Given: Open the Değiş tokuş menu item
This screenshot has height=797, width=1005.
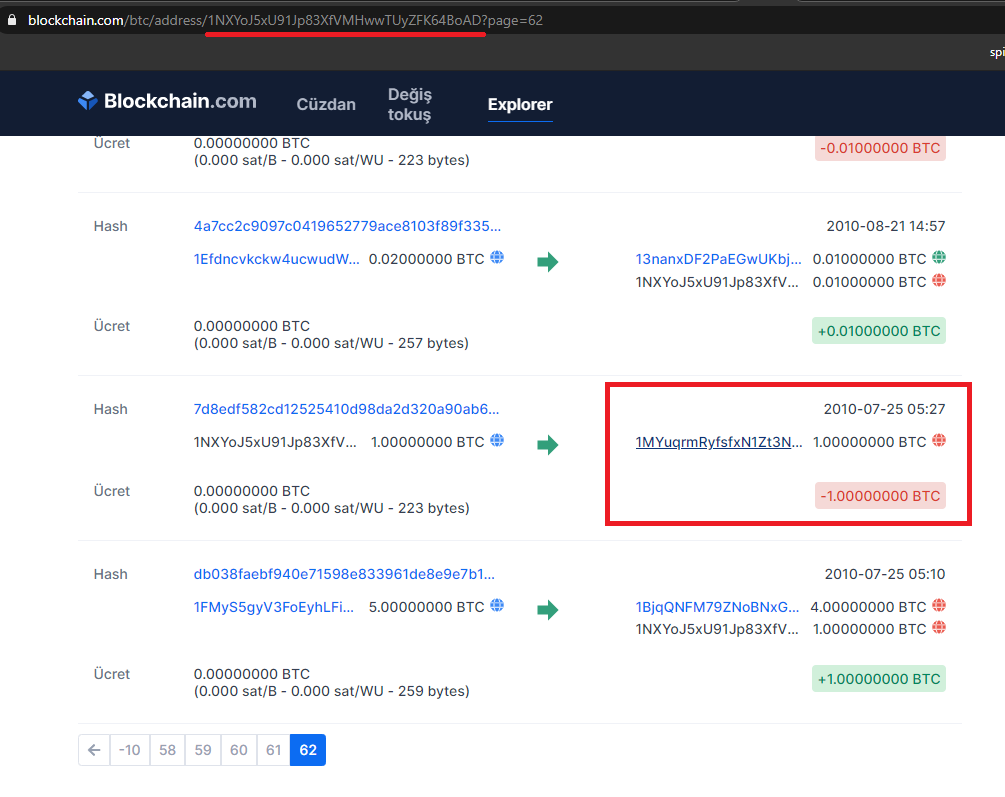Looking at the screenshot, I should coord(410,104).
